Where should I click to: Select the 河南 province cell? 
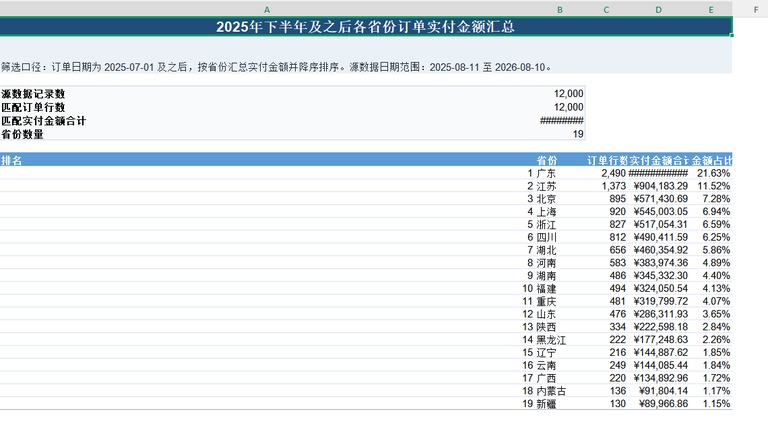tap(560, 262)
